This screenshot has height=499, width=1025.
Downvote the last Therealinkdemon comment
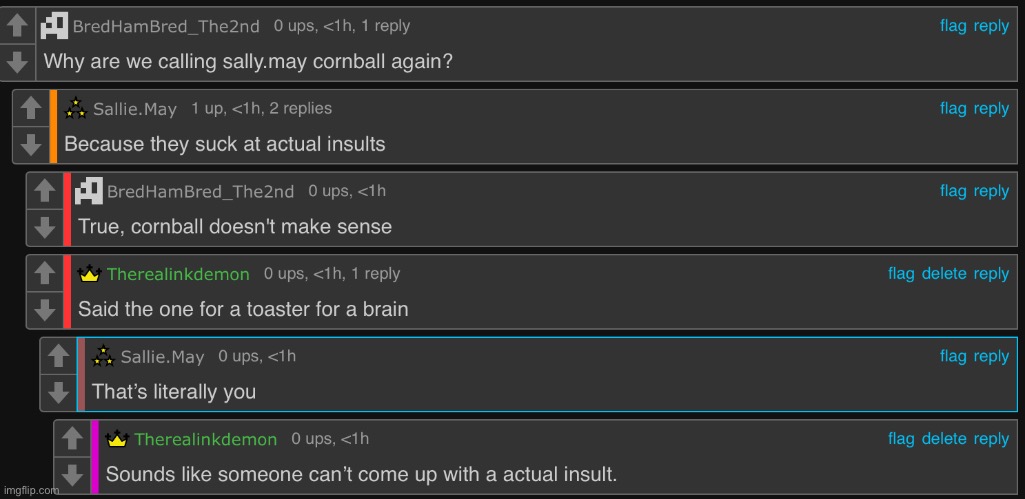coord(72,475)
